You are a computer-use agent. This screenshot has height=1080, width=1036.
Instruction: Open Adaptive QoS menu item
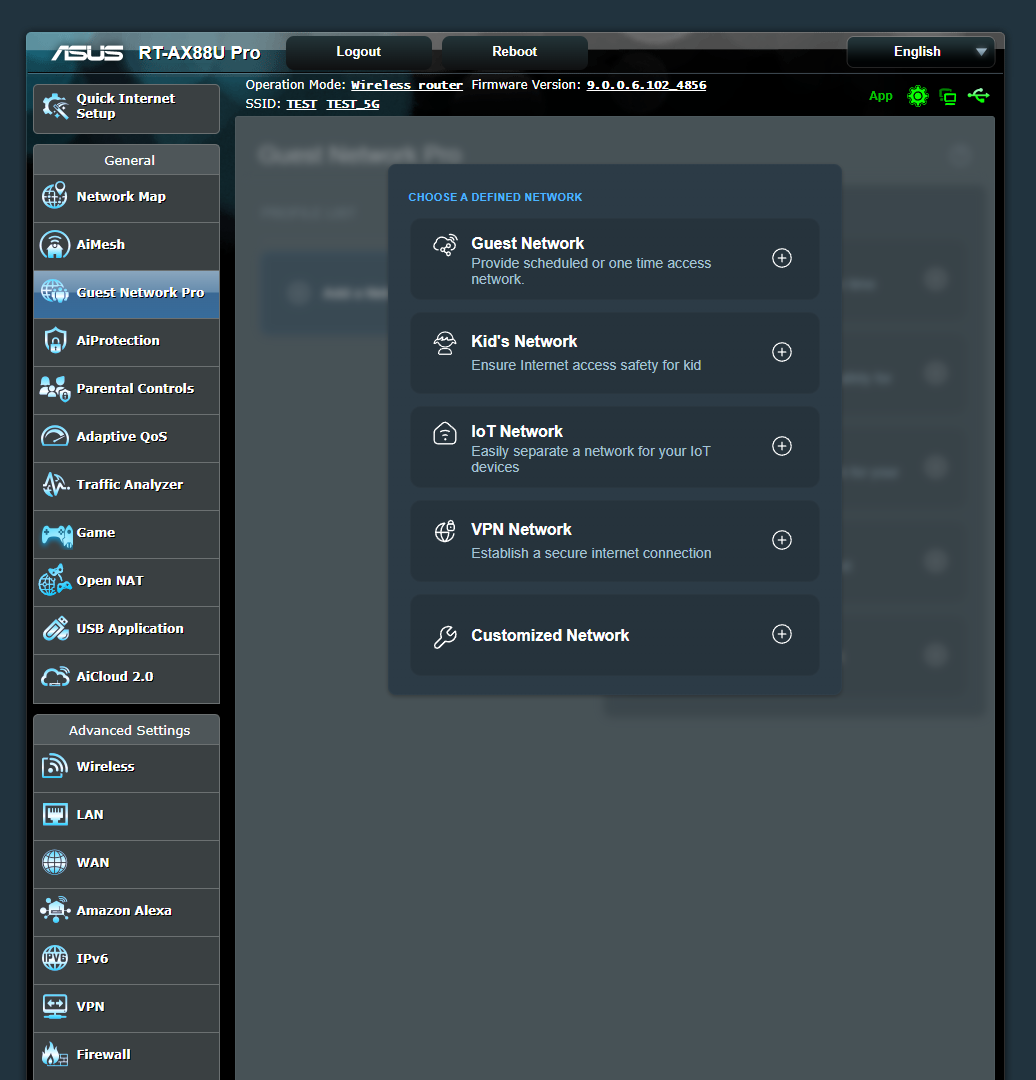click(127, 438)
